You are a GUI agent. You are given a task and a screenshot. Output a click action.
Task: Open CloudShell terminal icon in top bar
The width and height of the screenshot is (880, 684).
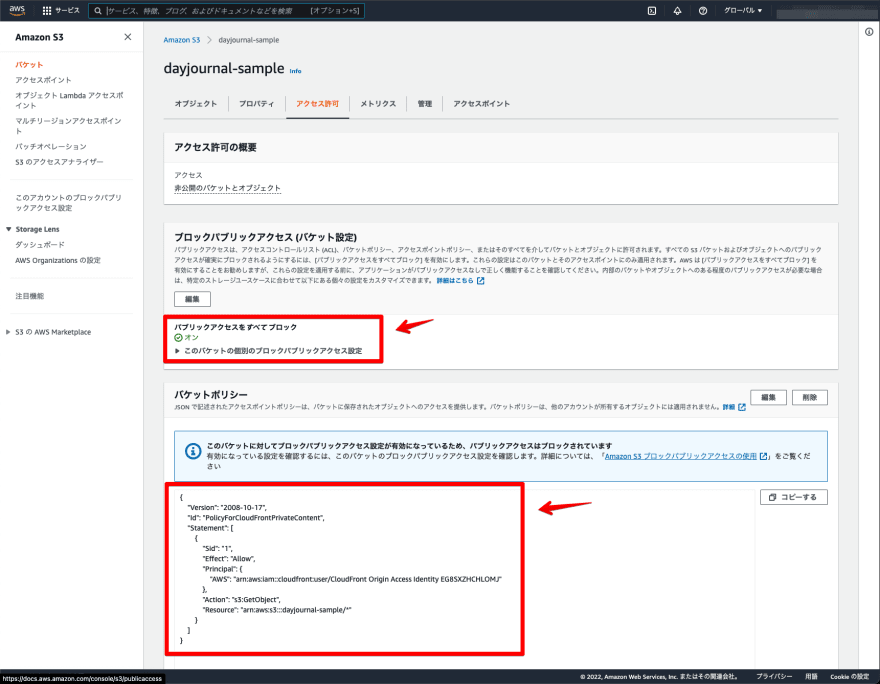[652, 11]
